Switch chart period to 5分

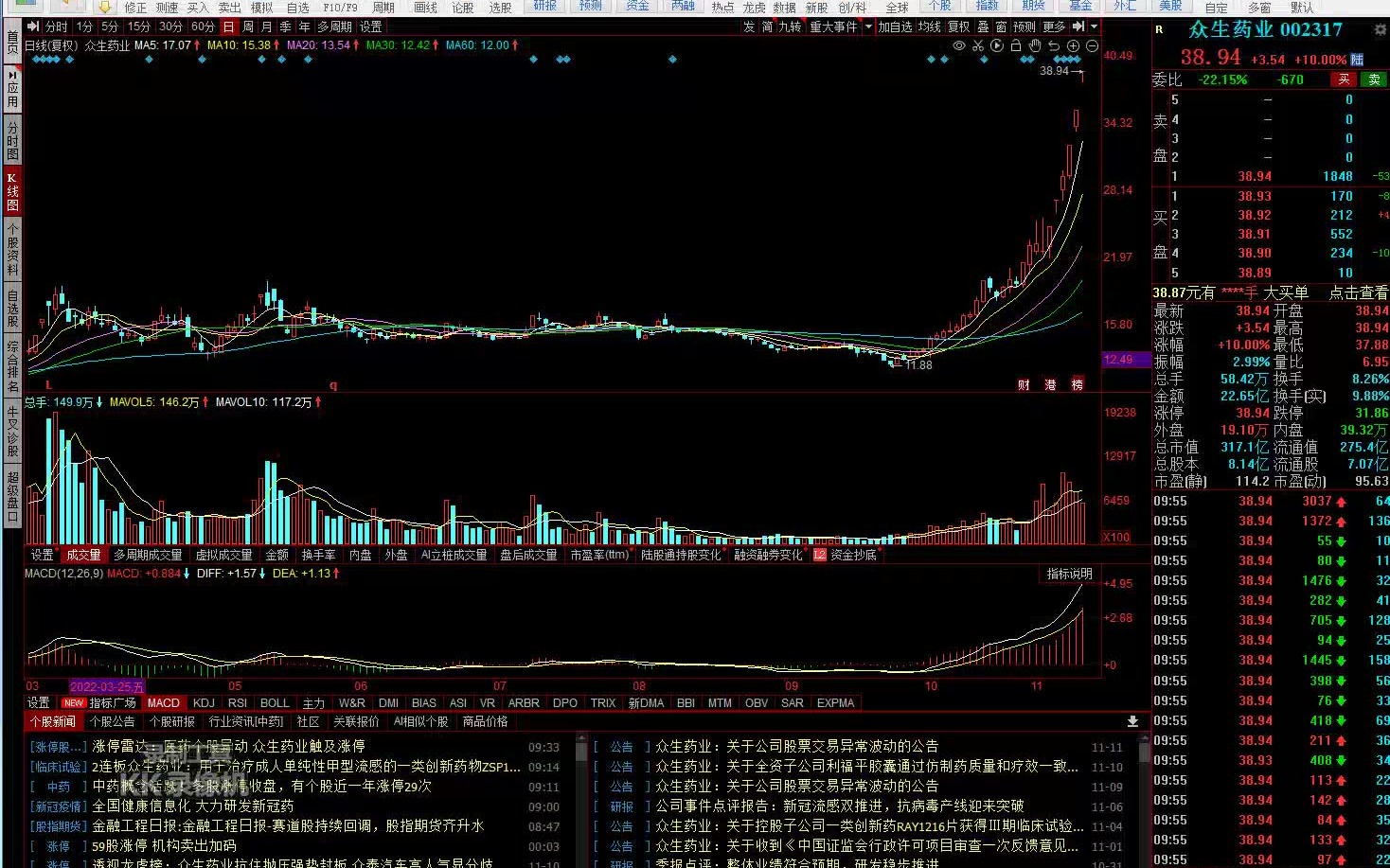(111, 27)
